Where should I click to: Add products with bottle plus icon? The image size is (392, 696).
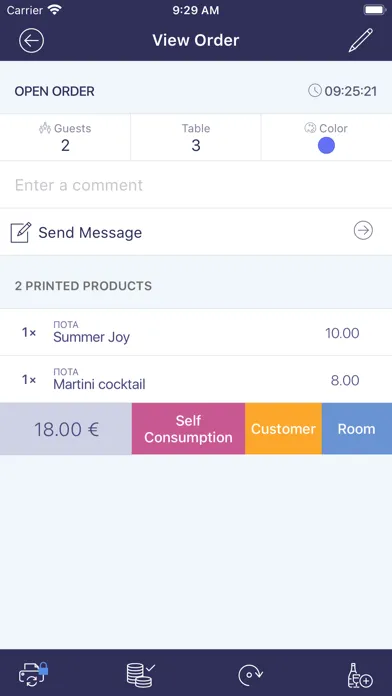360,675
